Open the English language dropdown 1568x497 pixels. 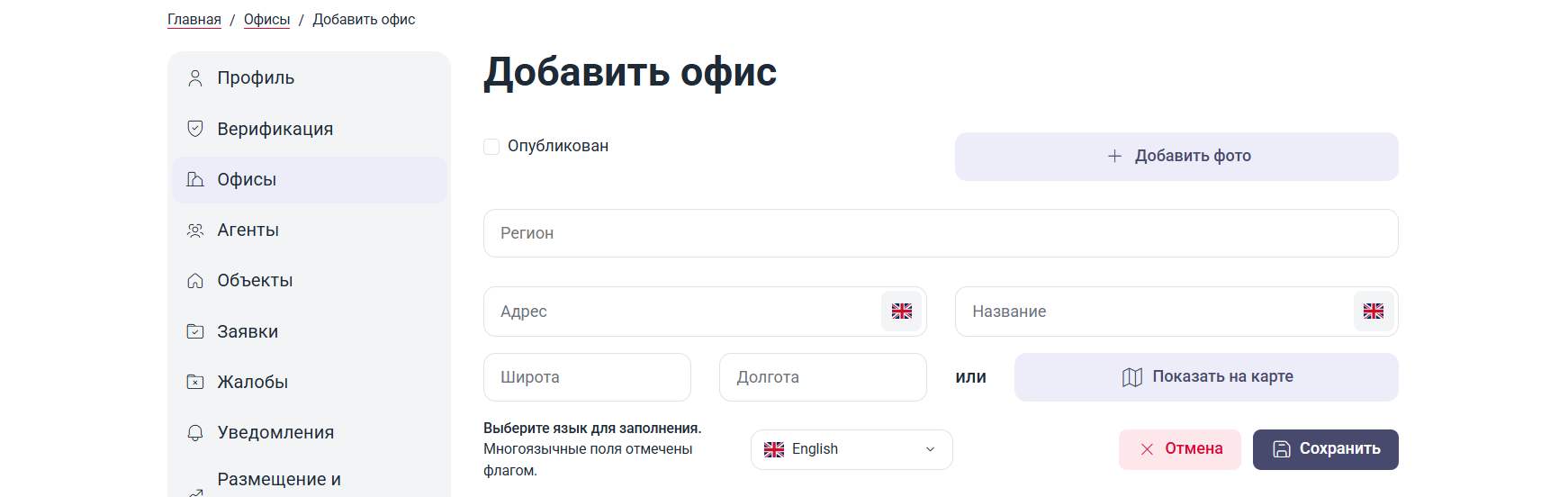[x=852, y=449]
